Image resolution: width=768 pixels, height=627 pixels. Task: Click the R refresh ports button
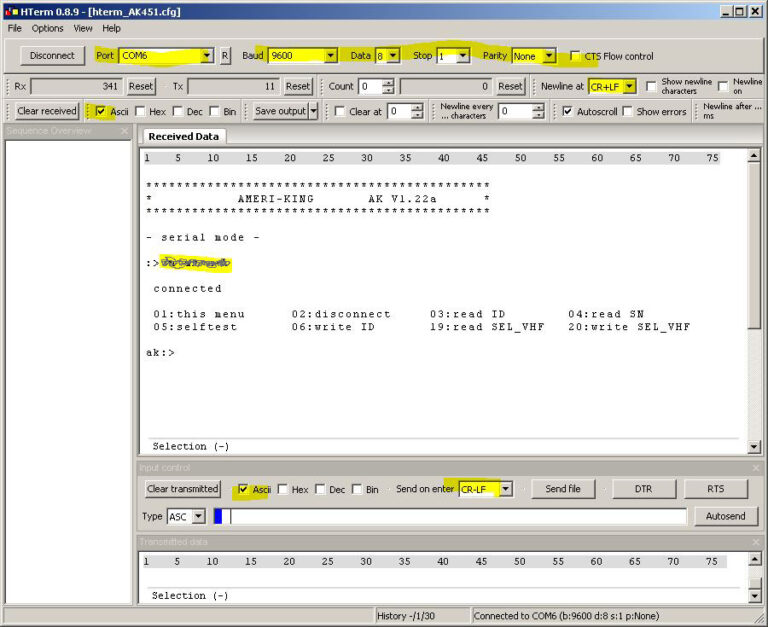(x=225, y=56)
